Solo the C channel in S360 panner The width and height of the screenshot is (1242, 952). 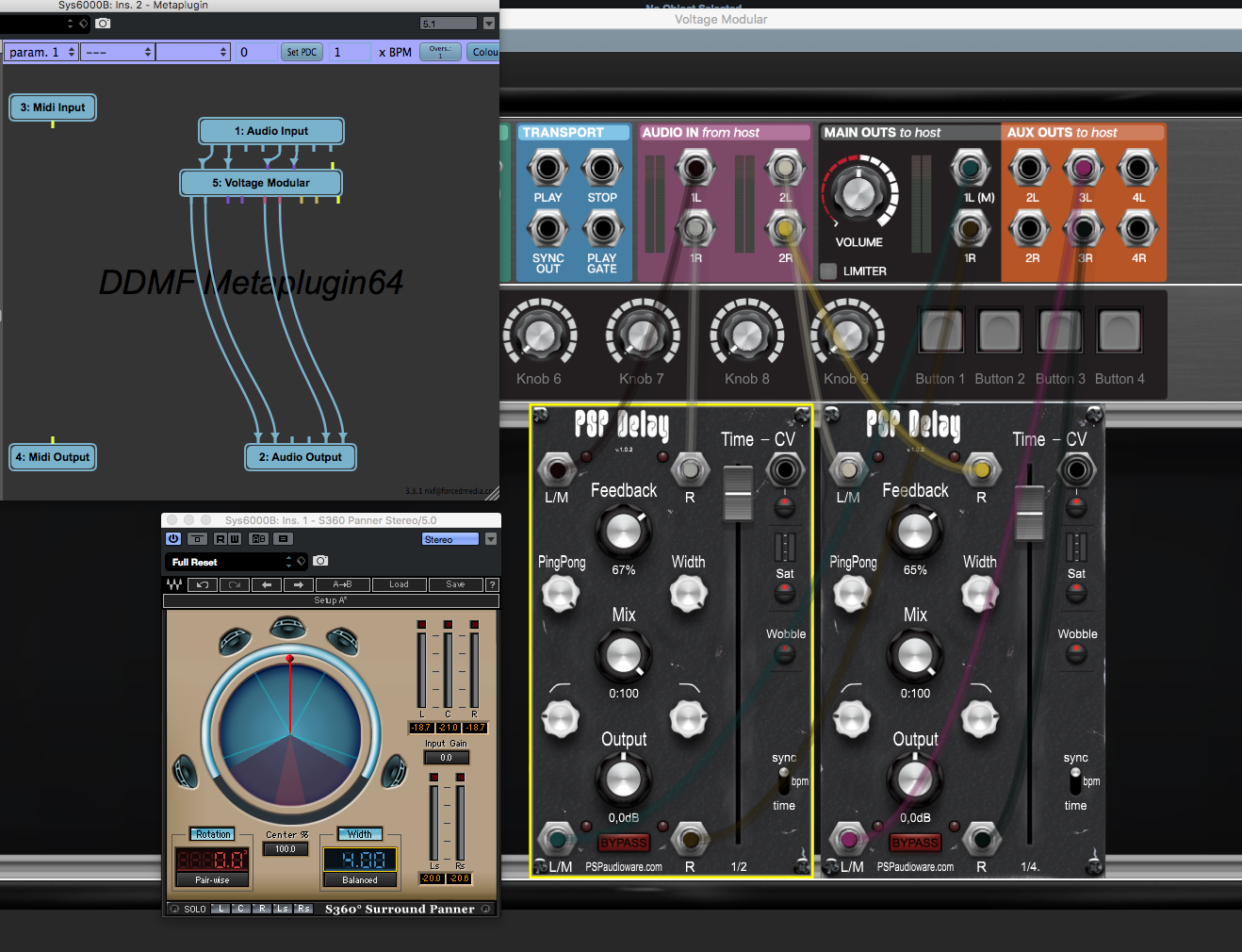click(x=240, y=909)
